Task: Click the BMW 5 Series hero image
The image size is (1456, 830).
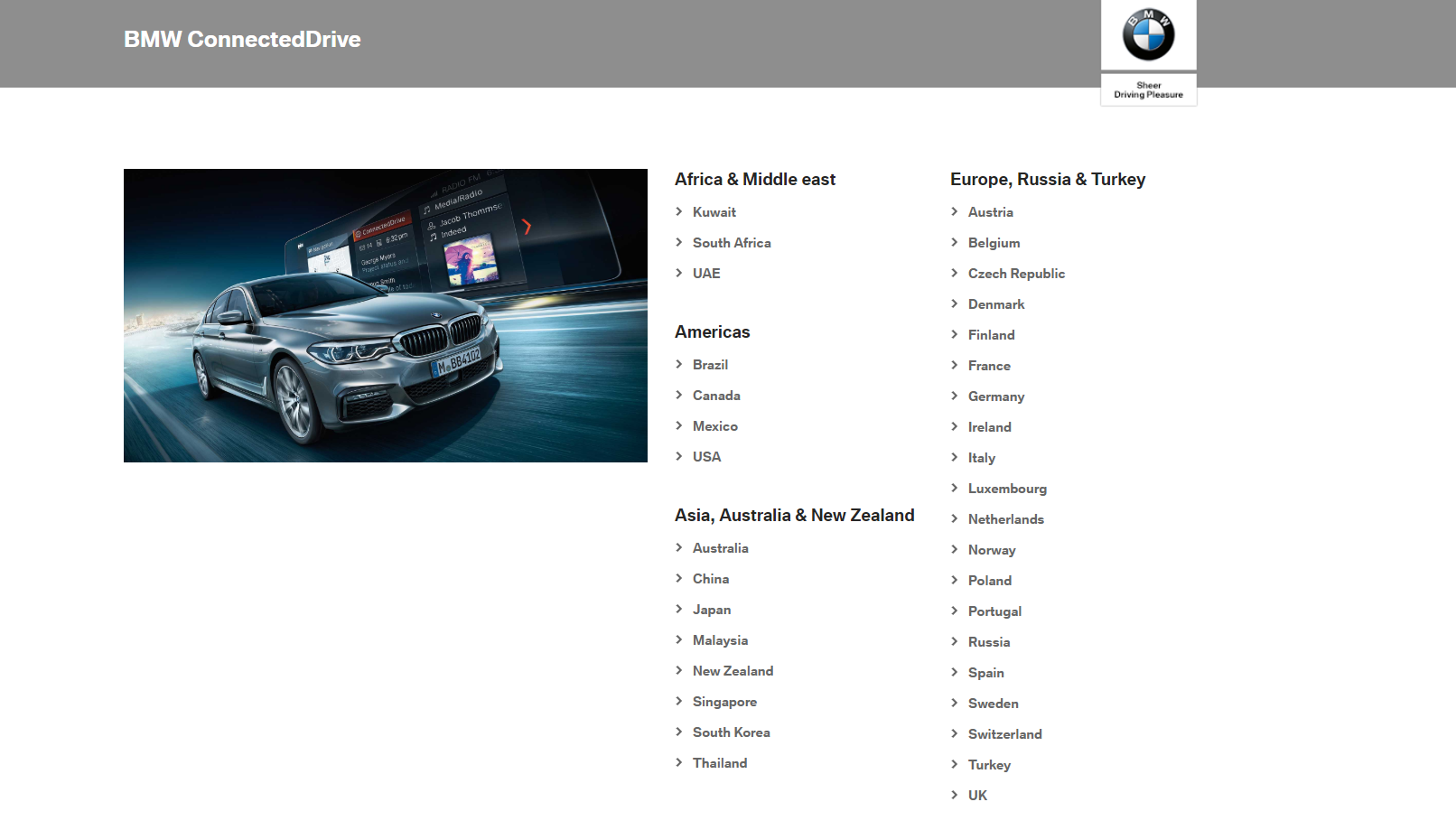Action: coord(386,315)
